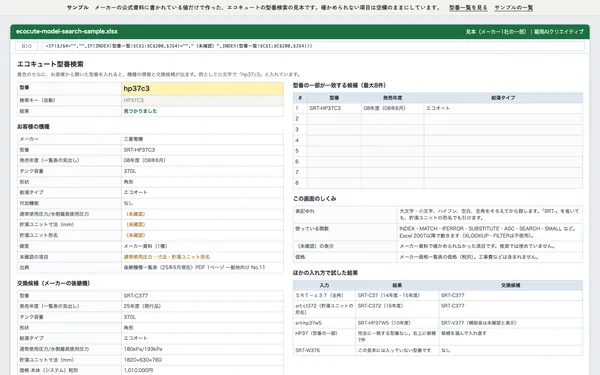This screenshot has width=600, height=375.
Task: Click the (未確認) value beside 貯湯ユニット寸法 in お客様の機種
Action: tap(202, 224)
